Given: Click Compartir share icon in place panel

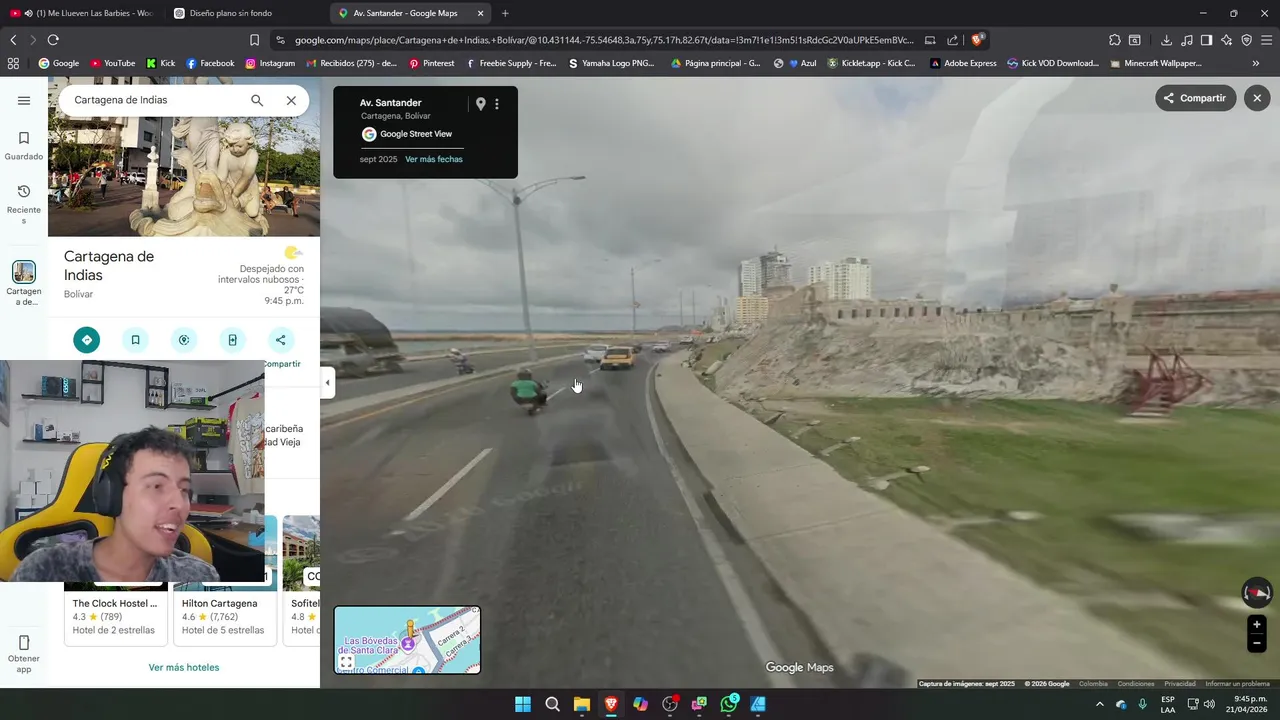Looking at the screenshot, I should [280, 340].
